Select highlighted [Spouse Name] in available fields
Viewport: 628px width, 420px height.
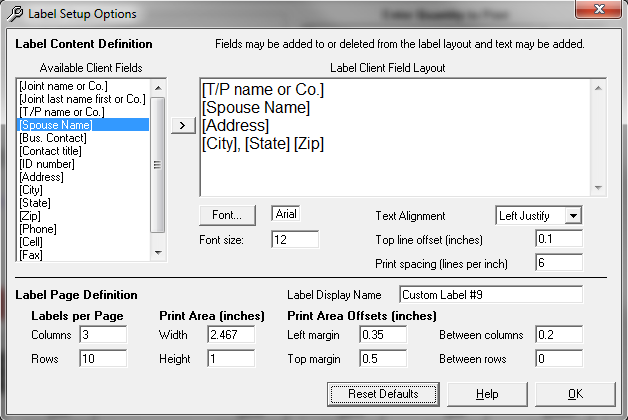coord(83,125)
